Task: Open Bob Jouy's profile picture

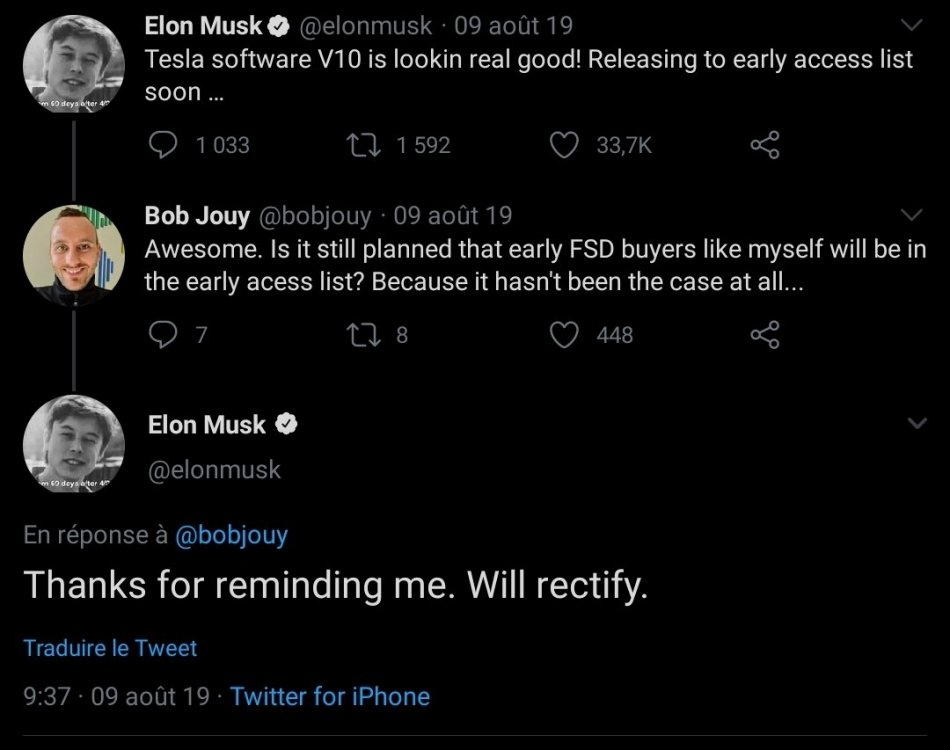Action: point(73,251)
